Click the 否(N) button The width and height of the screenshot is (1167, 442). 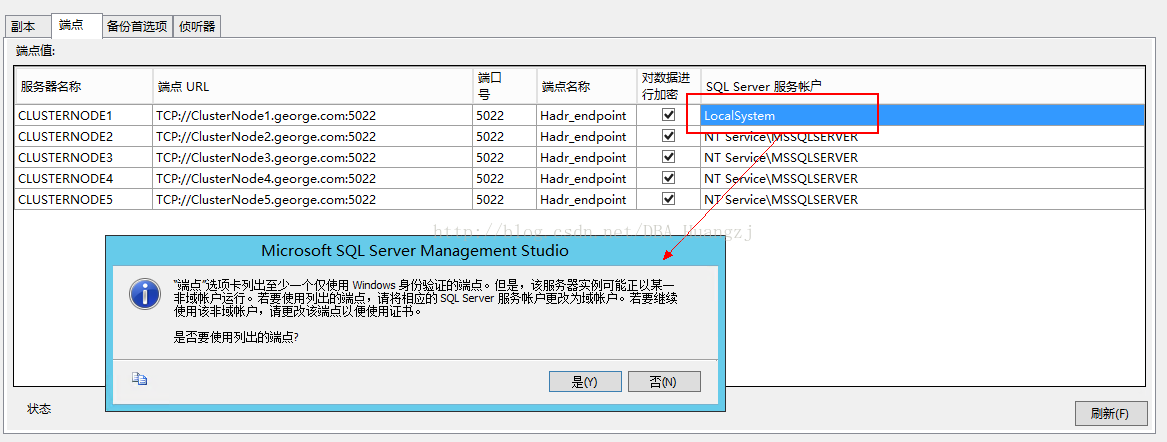click(664, 382)
